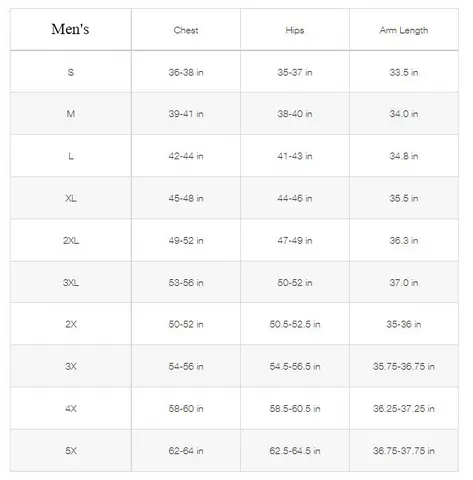The height and width of the screenshot is (480, 473).
Task: Select the 36-38 in chest cell
Action: (186, 72)
